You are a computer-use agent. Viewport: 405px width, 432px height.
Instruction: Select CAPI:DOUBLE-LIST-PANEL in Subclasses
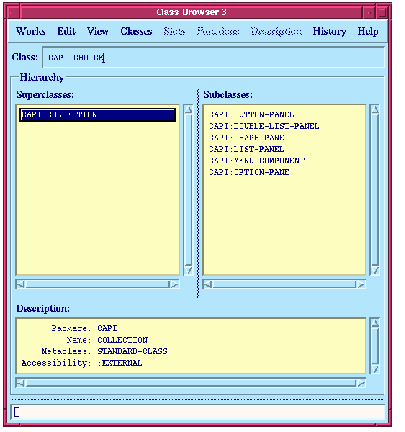(264, 126)
